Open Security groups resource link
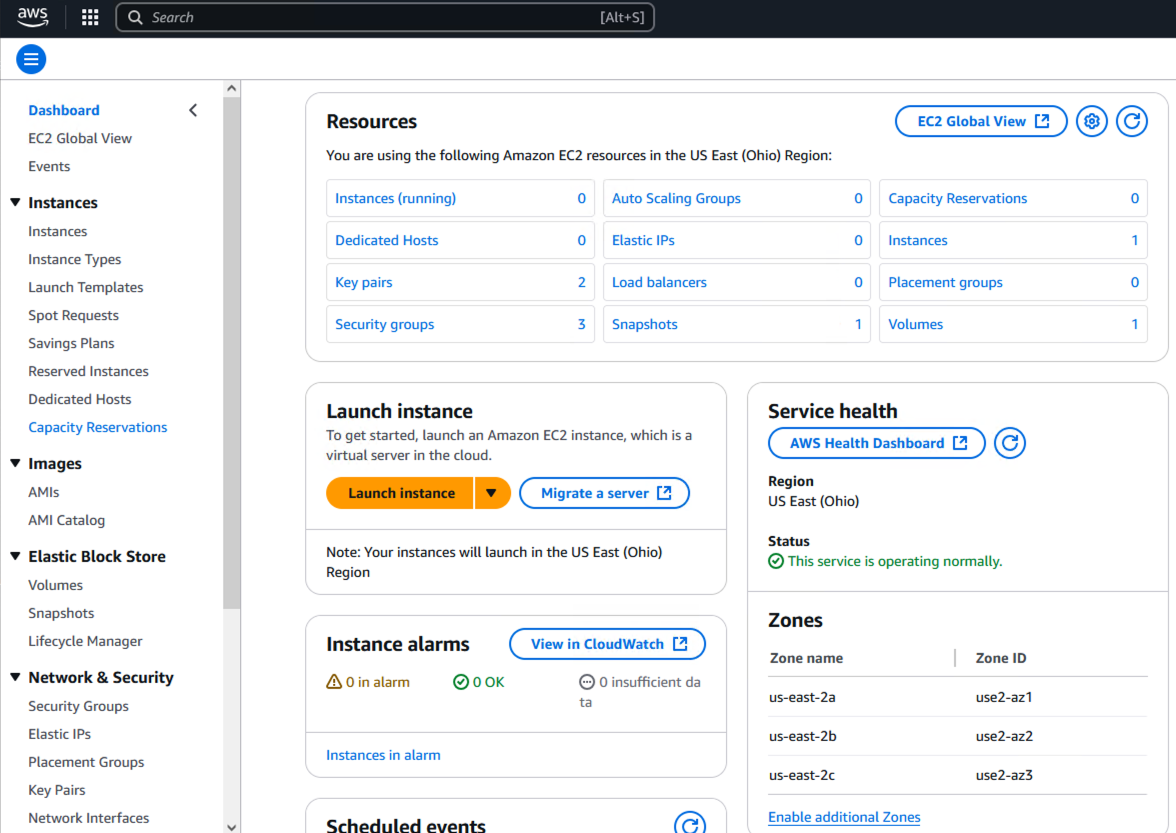Screen dimensions: 1176x833 (385, 324)
